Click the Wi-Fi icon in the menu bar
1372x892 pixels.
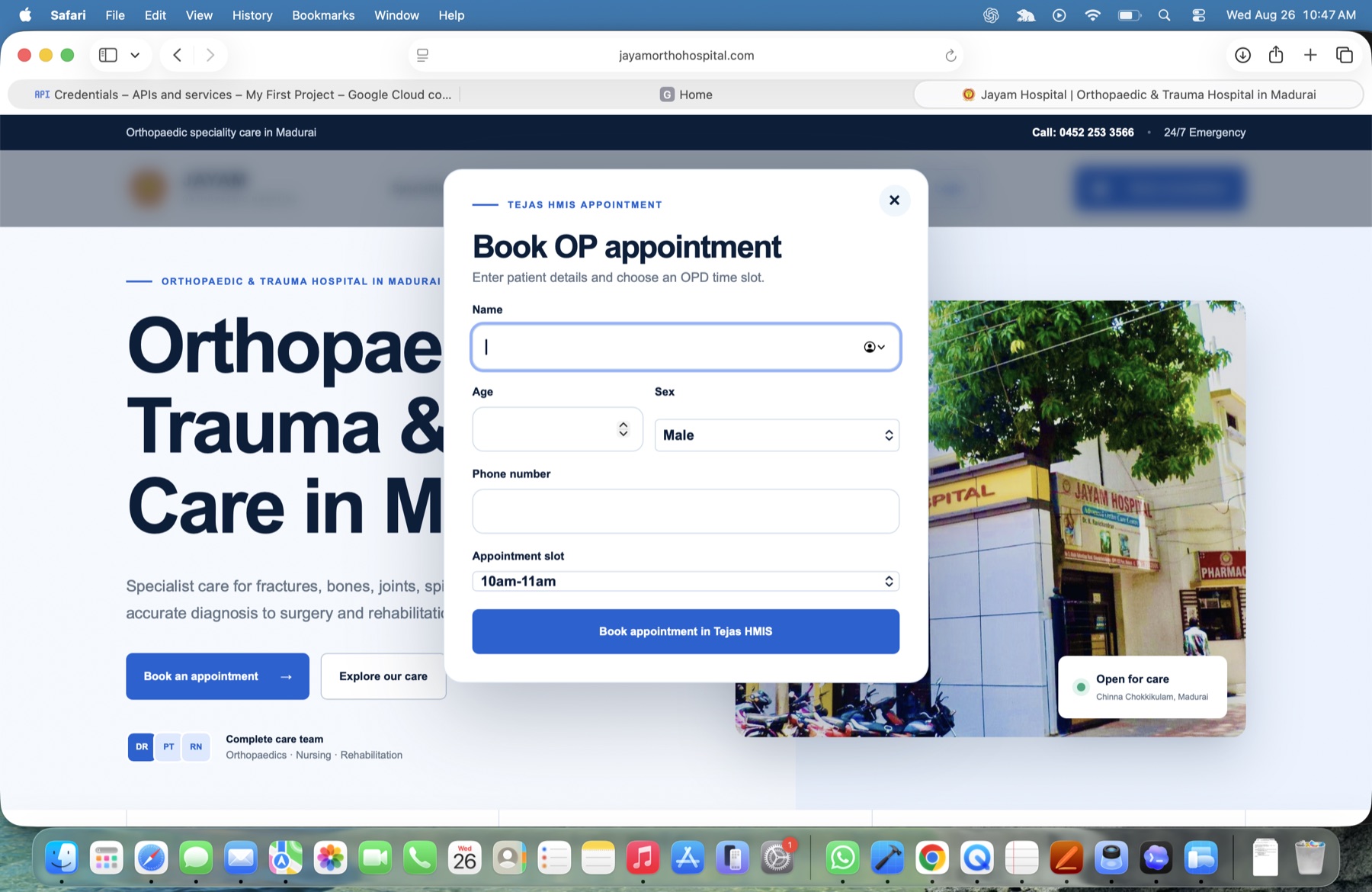(1092, 15)
